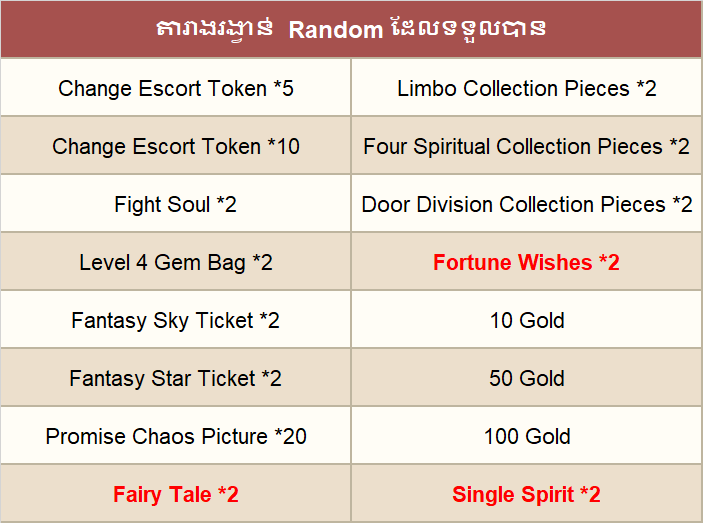Click the 50 Gold reward cell

pyautogui.click(x=526, y=378)
